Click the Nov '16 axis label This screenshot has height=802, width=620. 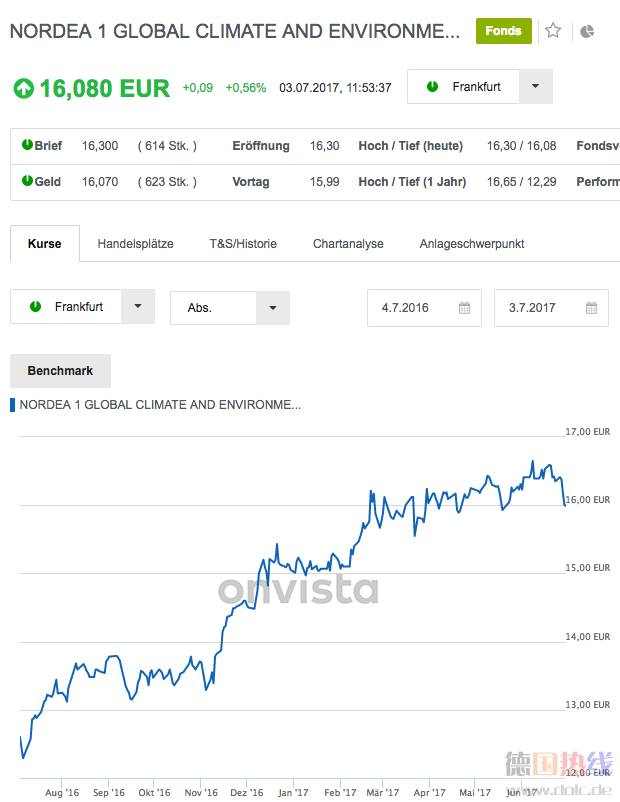(x=201, y=792)
